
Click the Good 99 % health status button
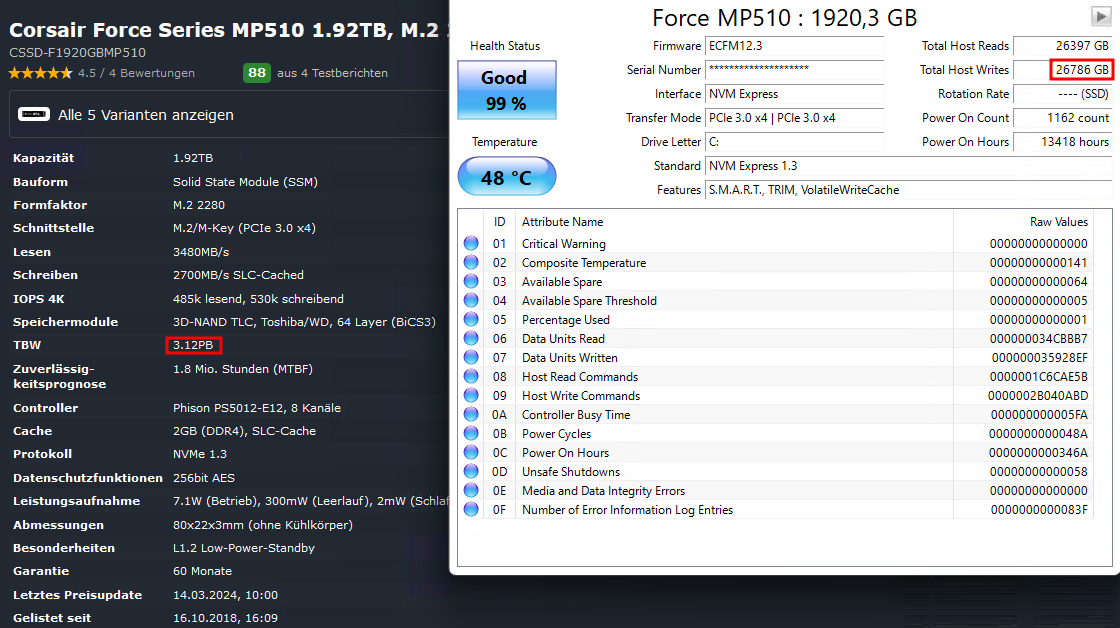point(506,90)
